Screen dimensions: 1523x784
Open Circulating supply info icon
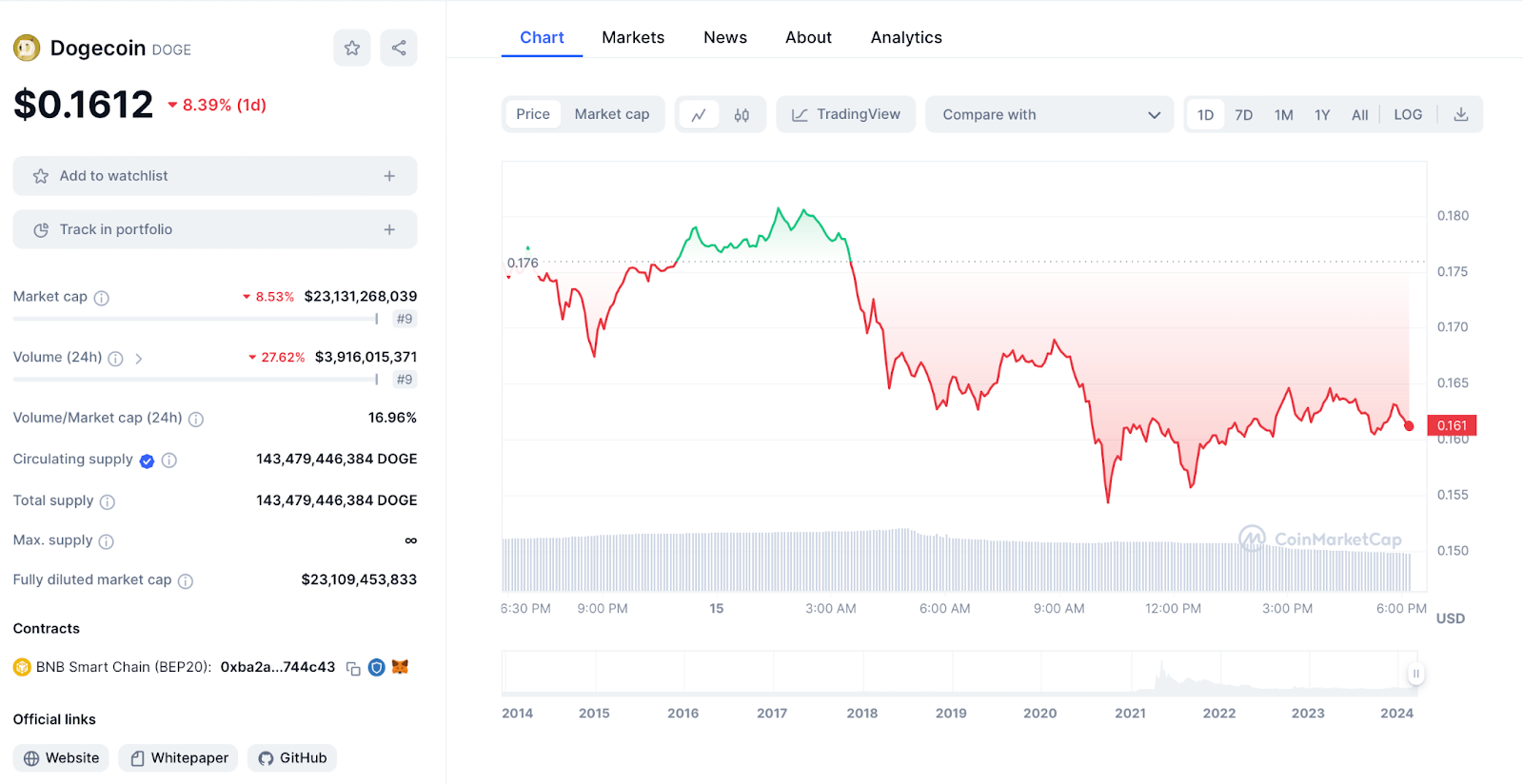169,461
